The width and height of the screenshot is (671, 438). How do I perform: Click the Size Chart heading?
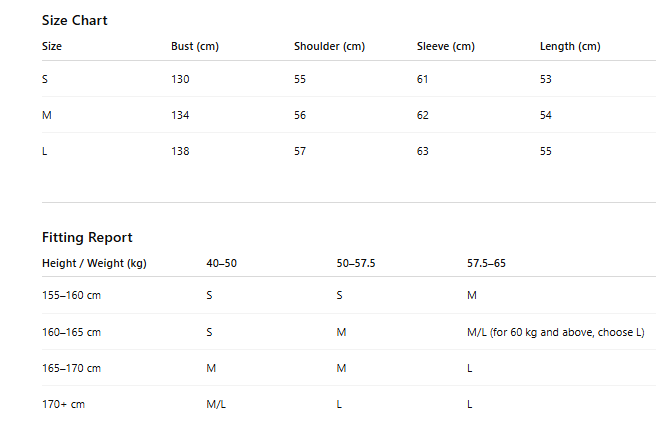point(74,21)
